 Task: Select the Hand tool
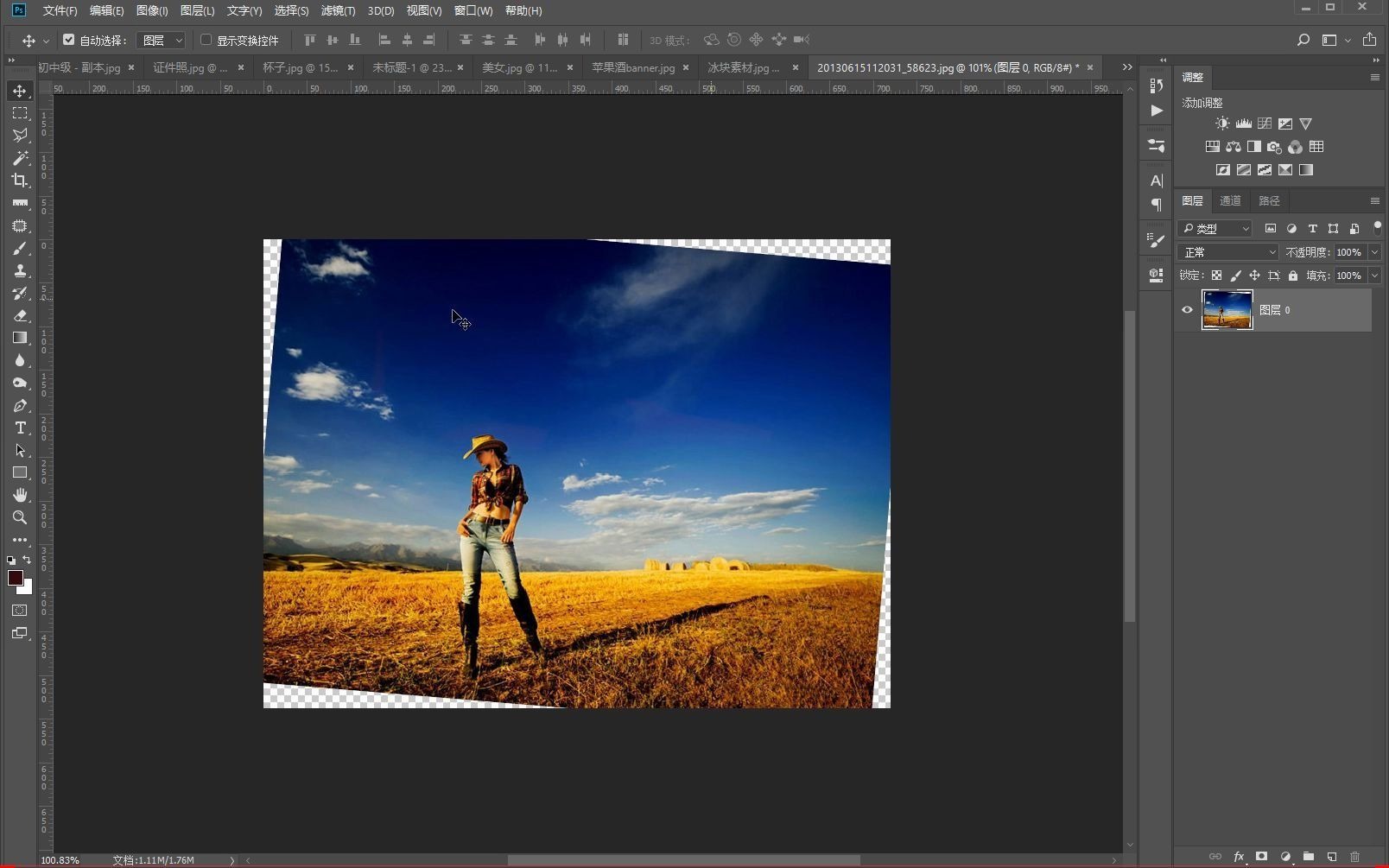point(20,495)
